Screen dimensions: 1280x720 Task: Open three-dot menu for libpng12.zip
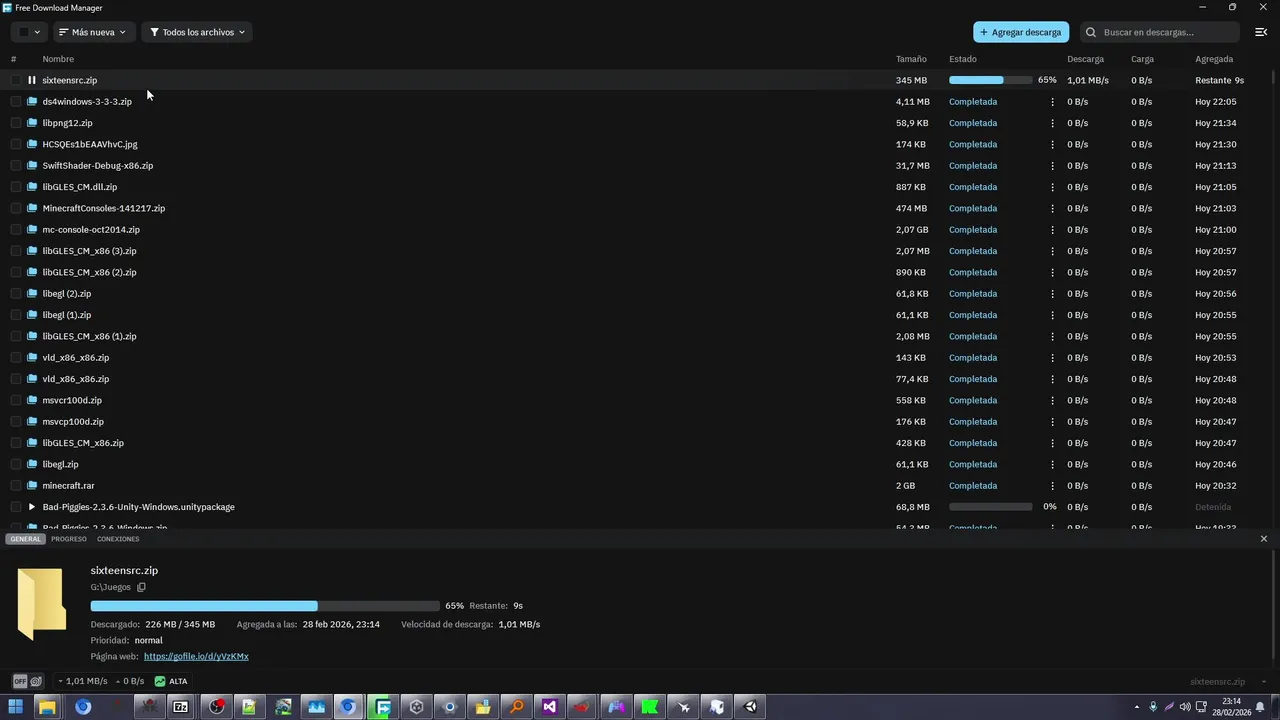1052,123
